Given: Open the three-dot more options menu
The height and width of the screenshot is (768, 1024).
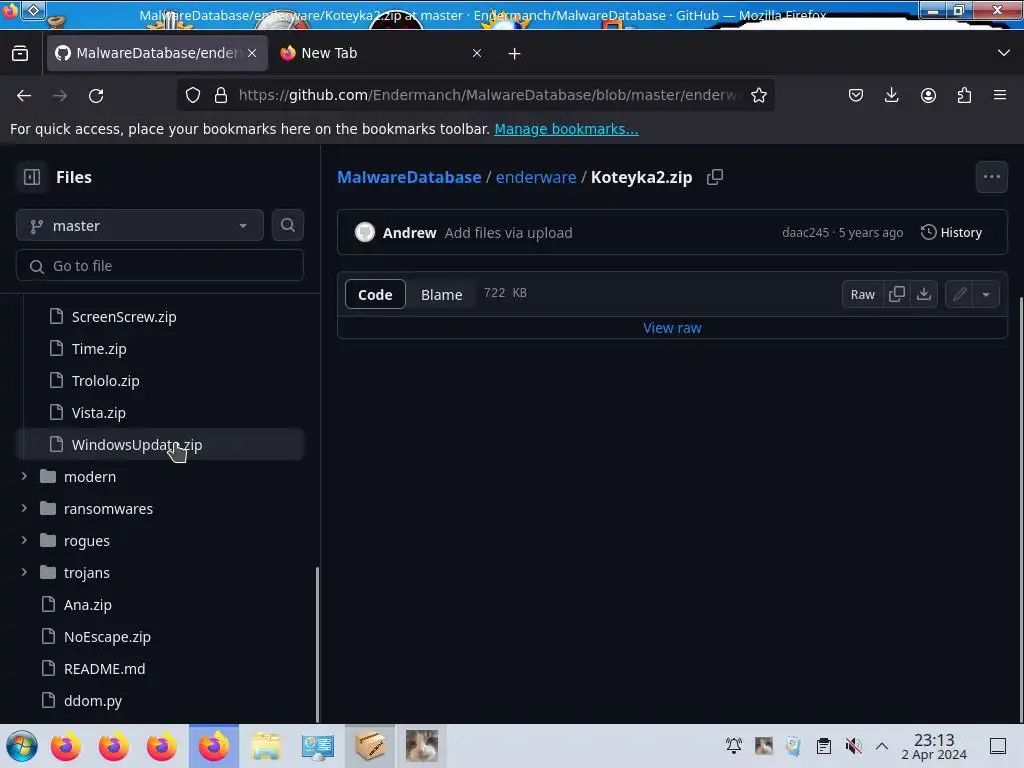Looking at the screenshot, I should (991, 177).
